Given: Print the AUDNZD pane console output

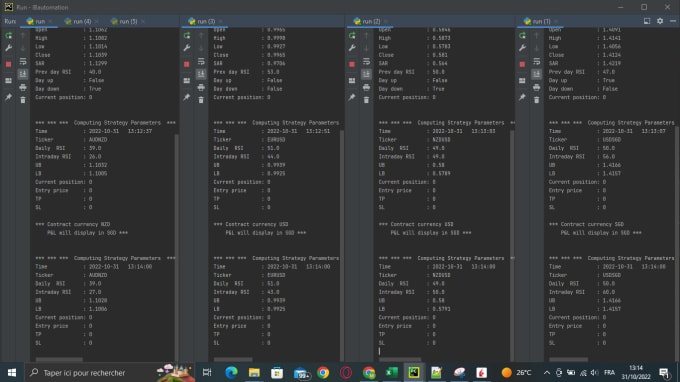Looking at the screenshot, I should click(x=23, y=88).
